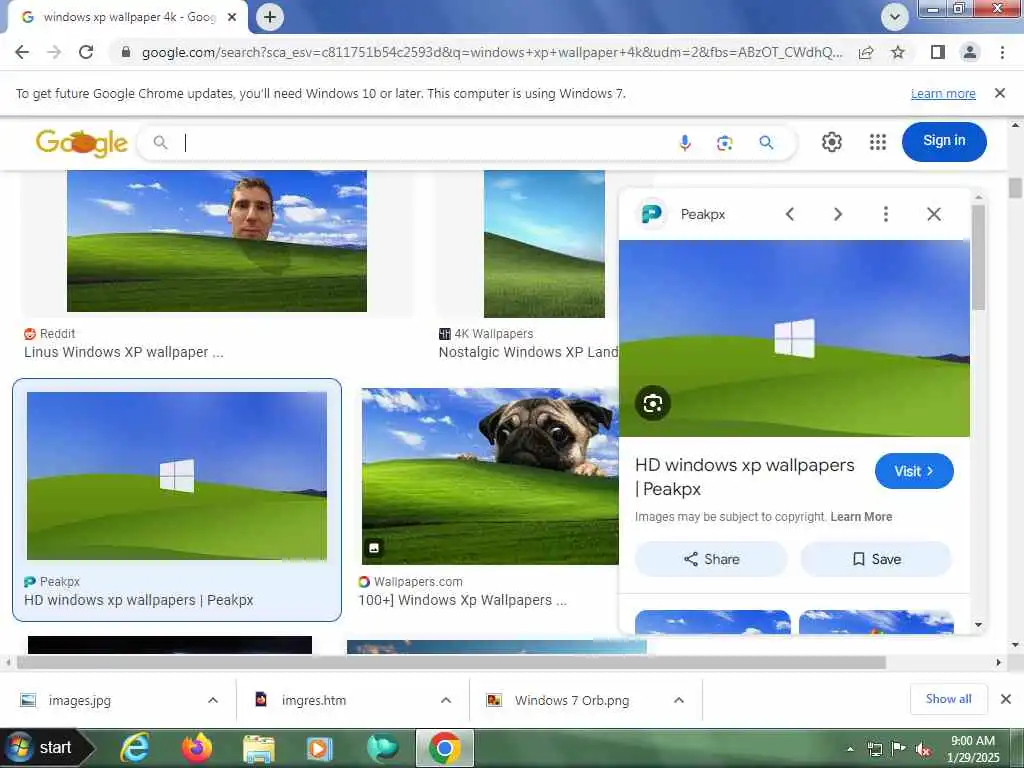The width and height of the screenshot is (1024, 768).
Task: Open Google apps grid
Action: click(878, 142)
